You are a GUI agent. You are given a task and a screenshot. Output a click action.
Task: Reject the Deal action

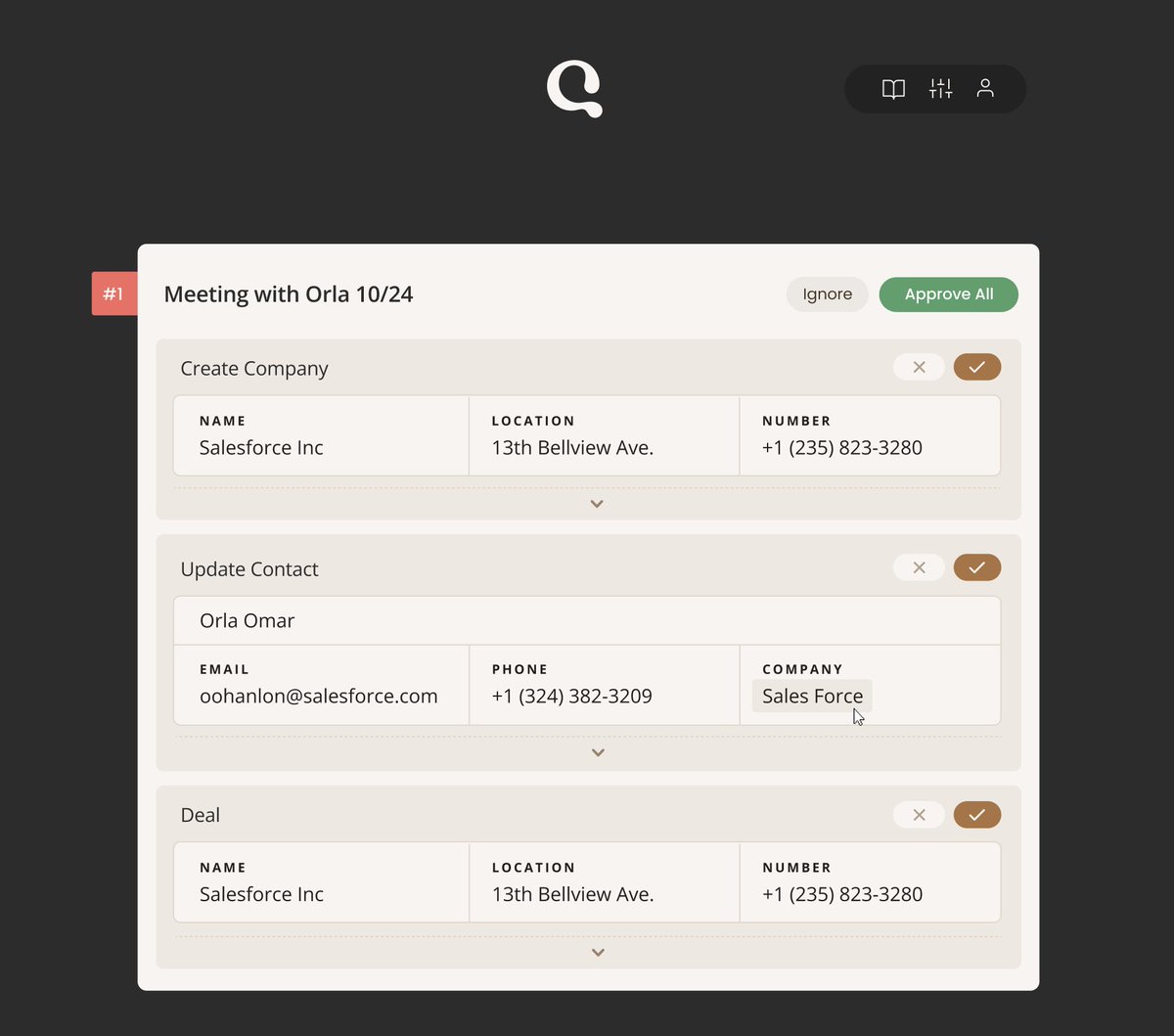click(919, 815)
